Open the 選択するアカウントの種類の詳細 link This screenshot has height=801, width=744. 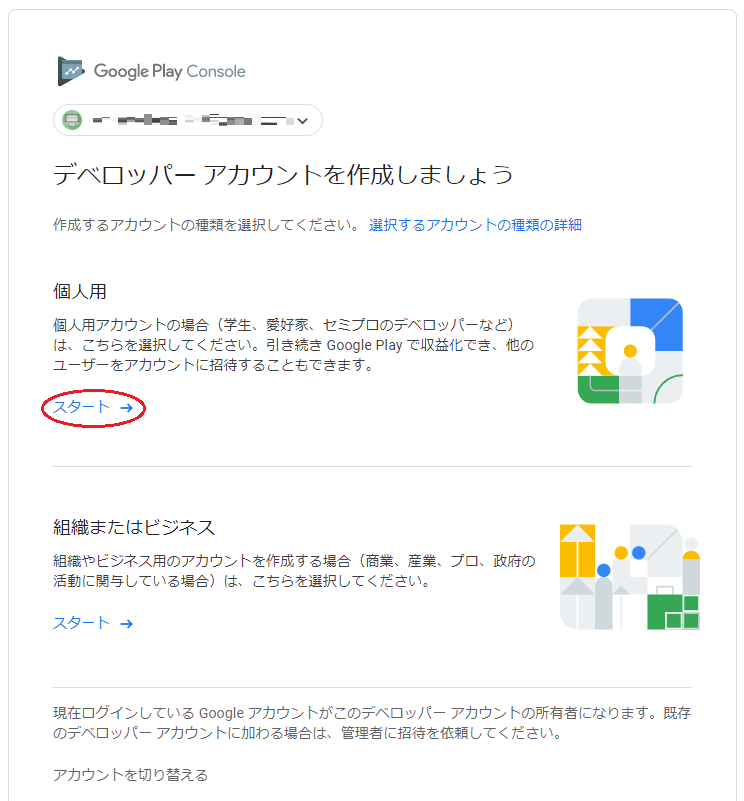coord(475,225)
